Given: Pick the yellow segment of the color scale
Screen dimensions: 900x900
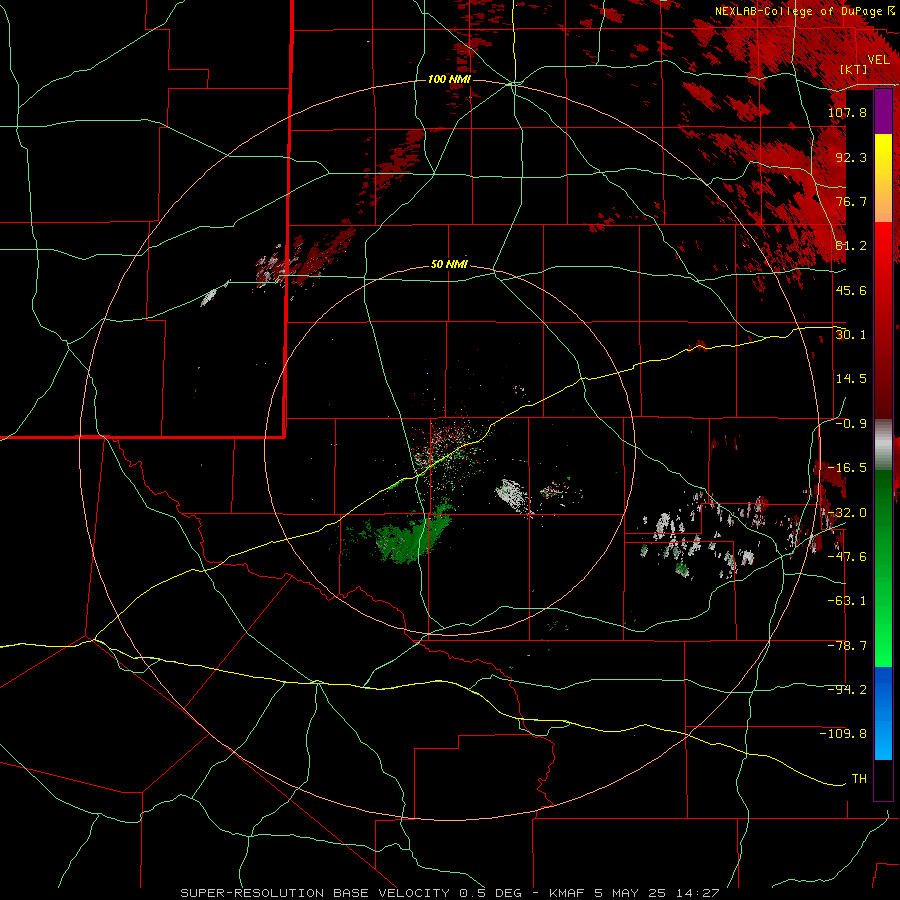Looking at the screenshot, I should tap(883, 178).
